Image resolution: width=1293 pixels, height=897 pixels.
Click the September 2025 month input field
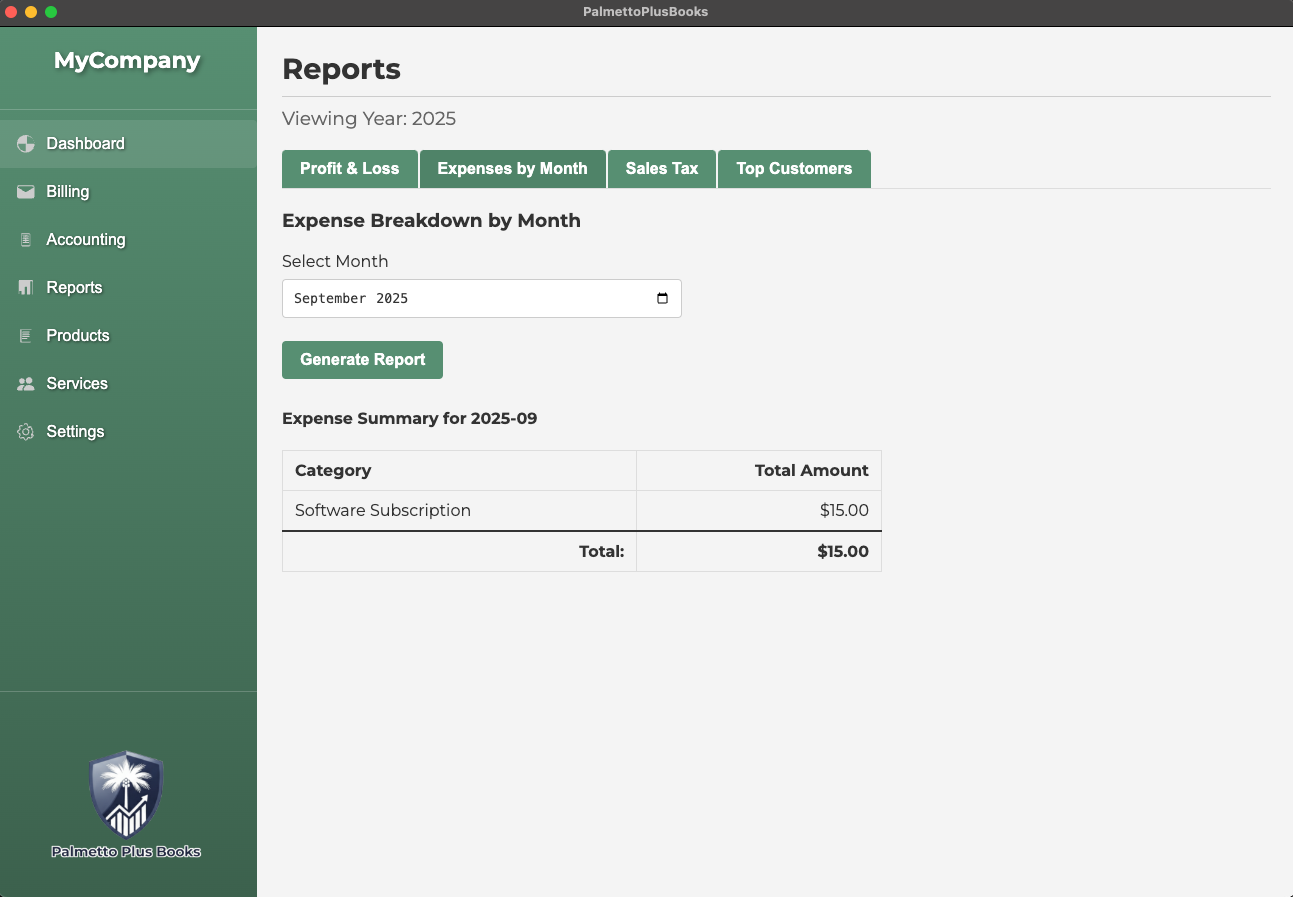tap(460, 298)
